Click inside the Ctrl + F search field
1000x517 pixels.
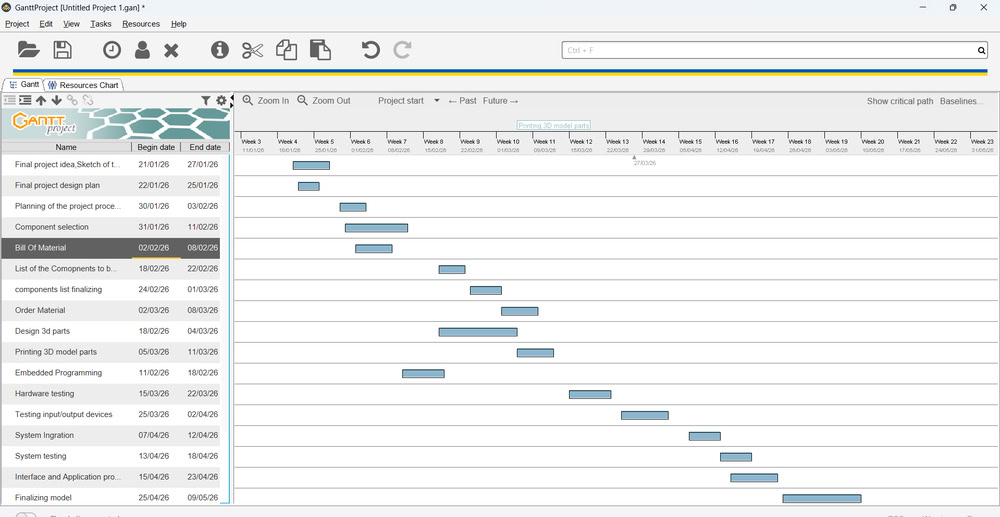(x=768, y=50)
